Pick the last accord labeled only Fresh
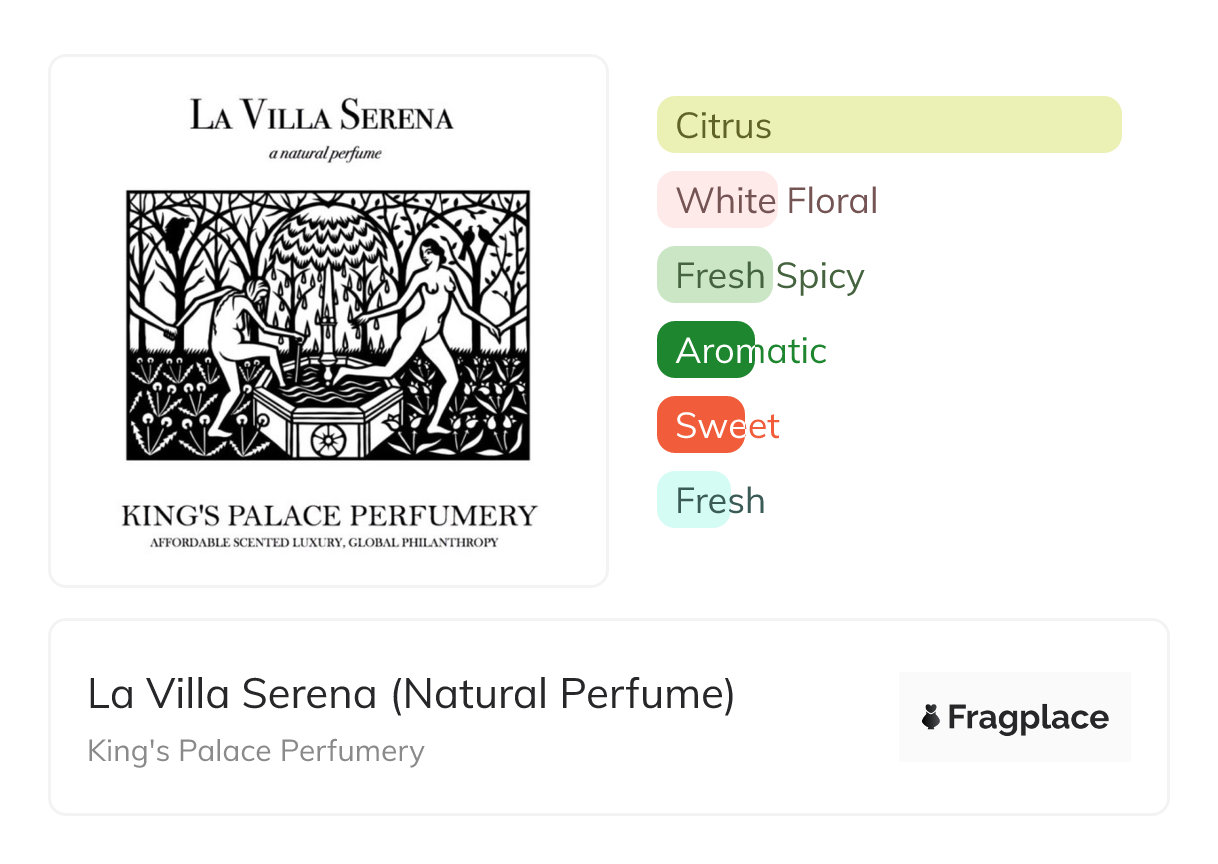Image resolution: width=1218 pixels, height=864 pixels. 694,500
